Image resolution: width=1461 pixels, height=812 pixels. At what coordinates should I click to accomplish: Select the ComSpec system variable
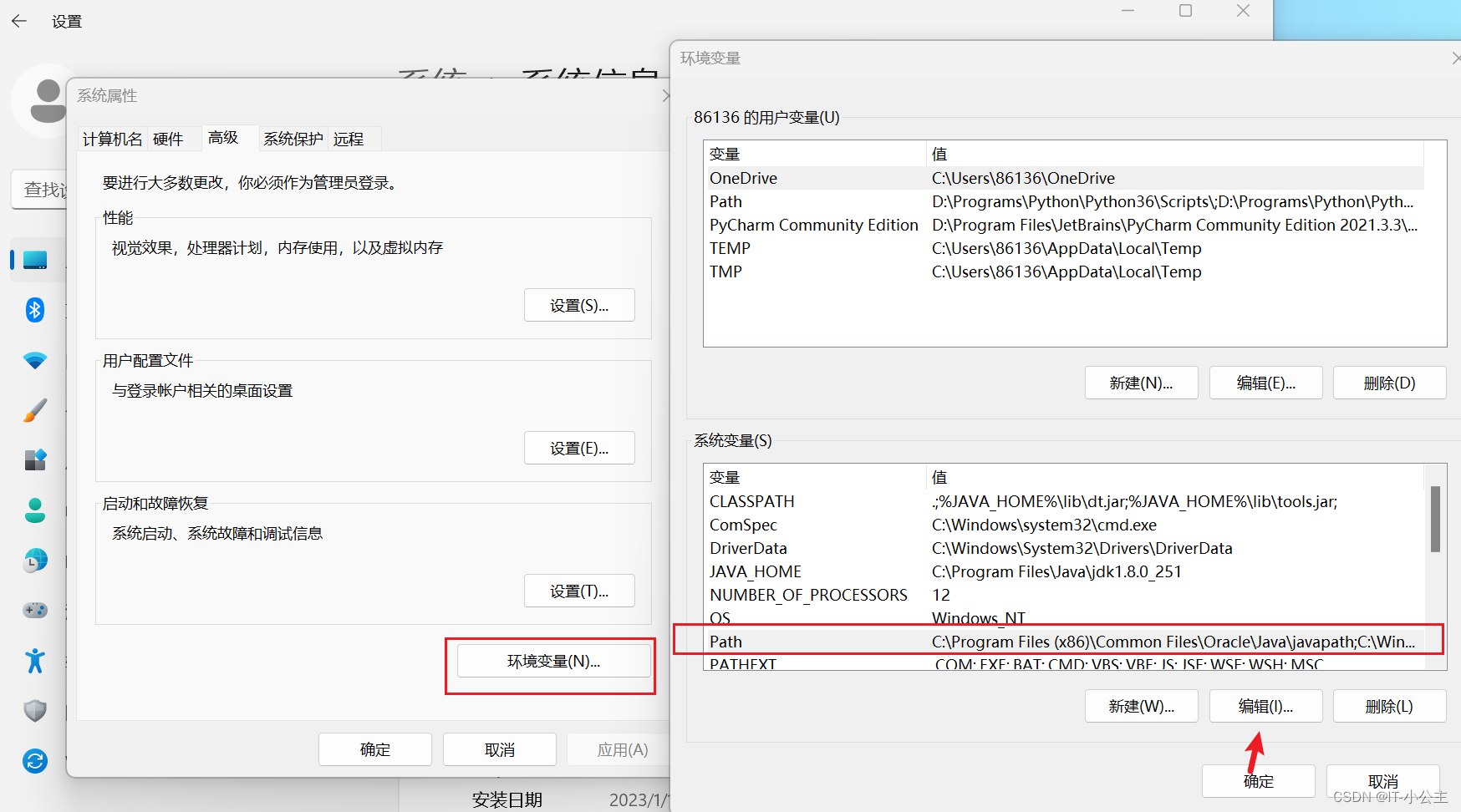click(x=1064, y=525)
